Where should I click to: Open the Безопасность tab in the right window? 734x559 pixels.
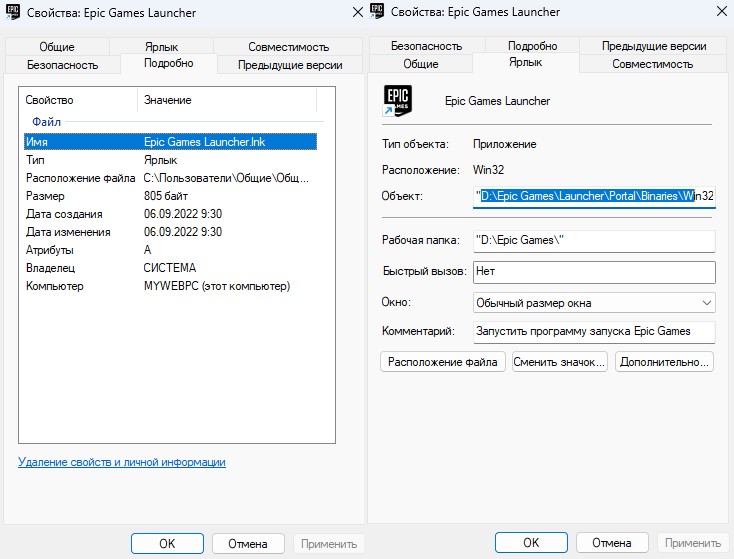[x=426, y=46]
